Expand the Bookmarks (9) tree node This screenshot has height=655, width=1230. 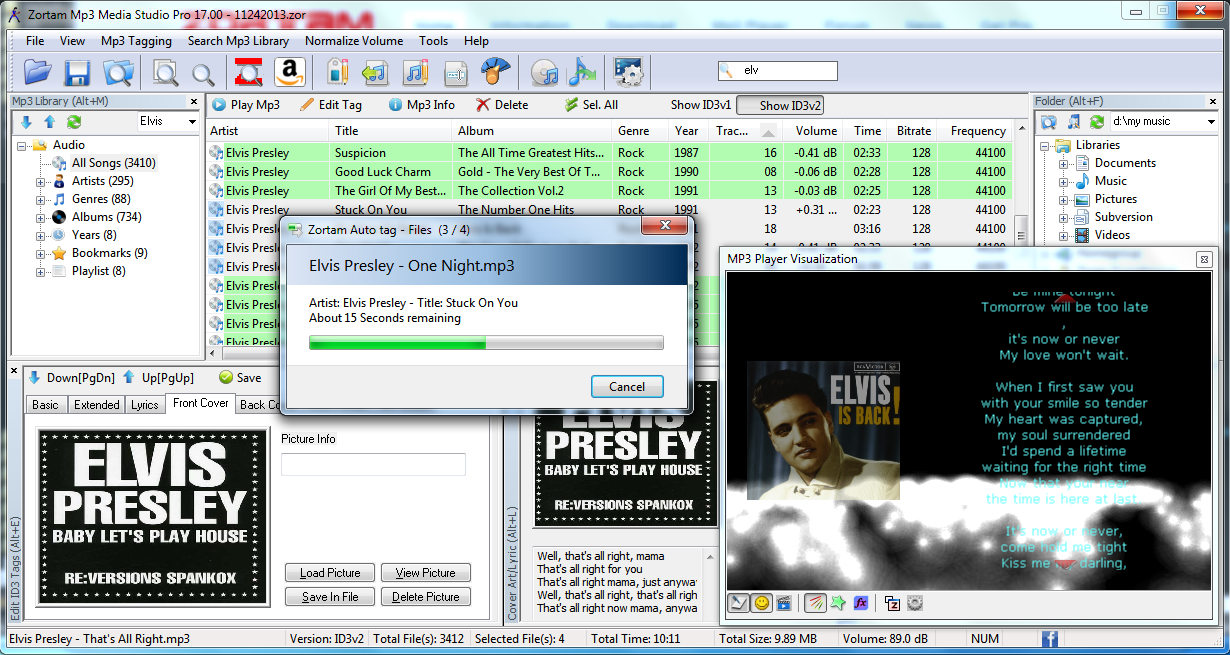click(41, 254)
